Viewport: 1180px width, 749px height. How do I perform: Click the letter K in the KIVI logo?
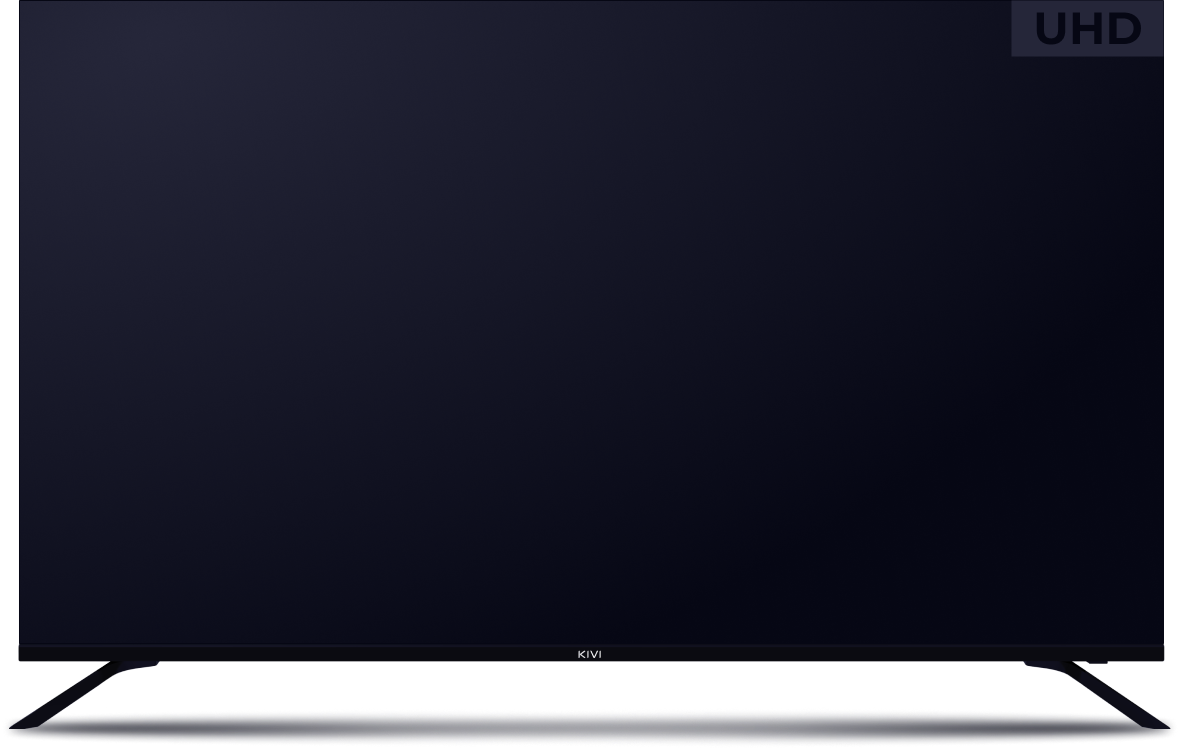tap(582, 655)
